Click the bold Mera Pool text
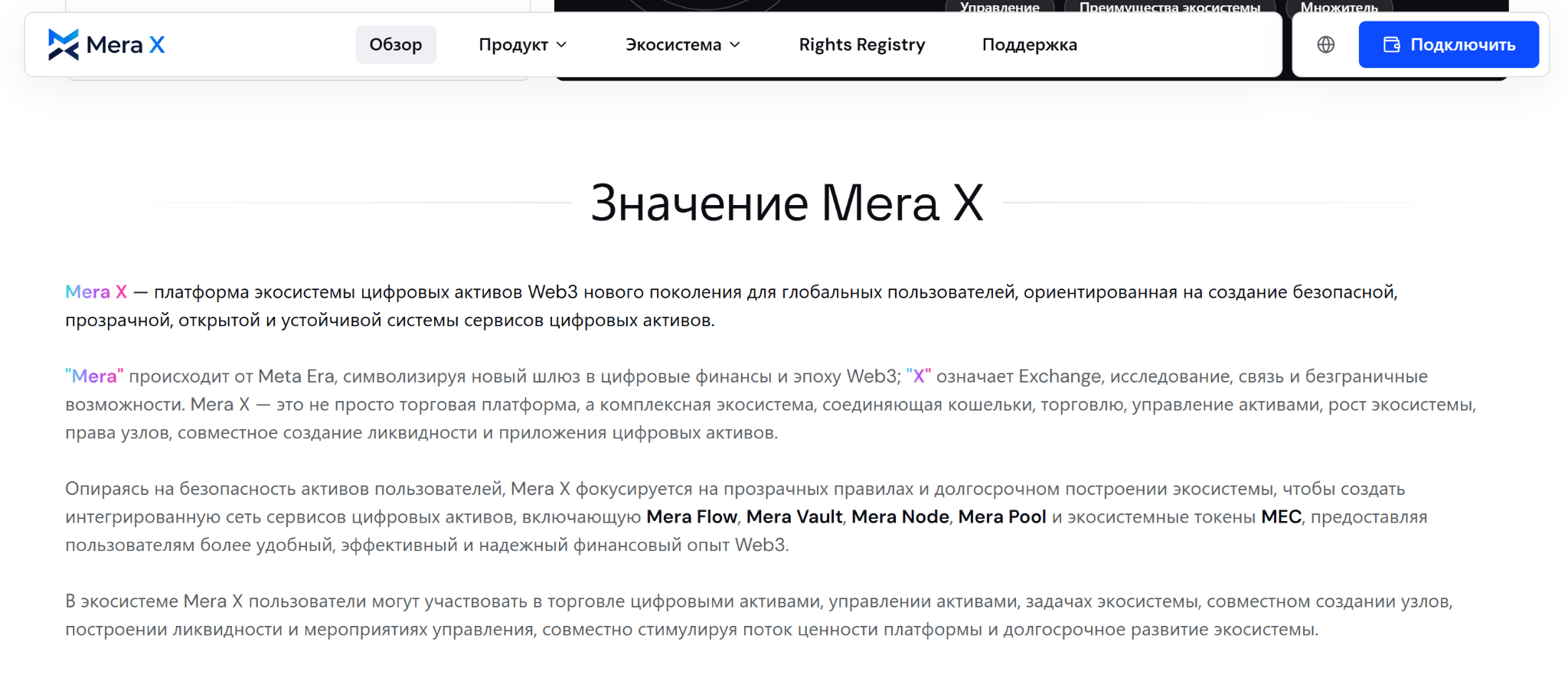This screenshot has height=694, width=1568. [x=1002, y=516]
